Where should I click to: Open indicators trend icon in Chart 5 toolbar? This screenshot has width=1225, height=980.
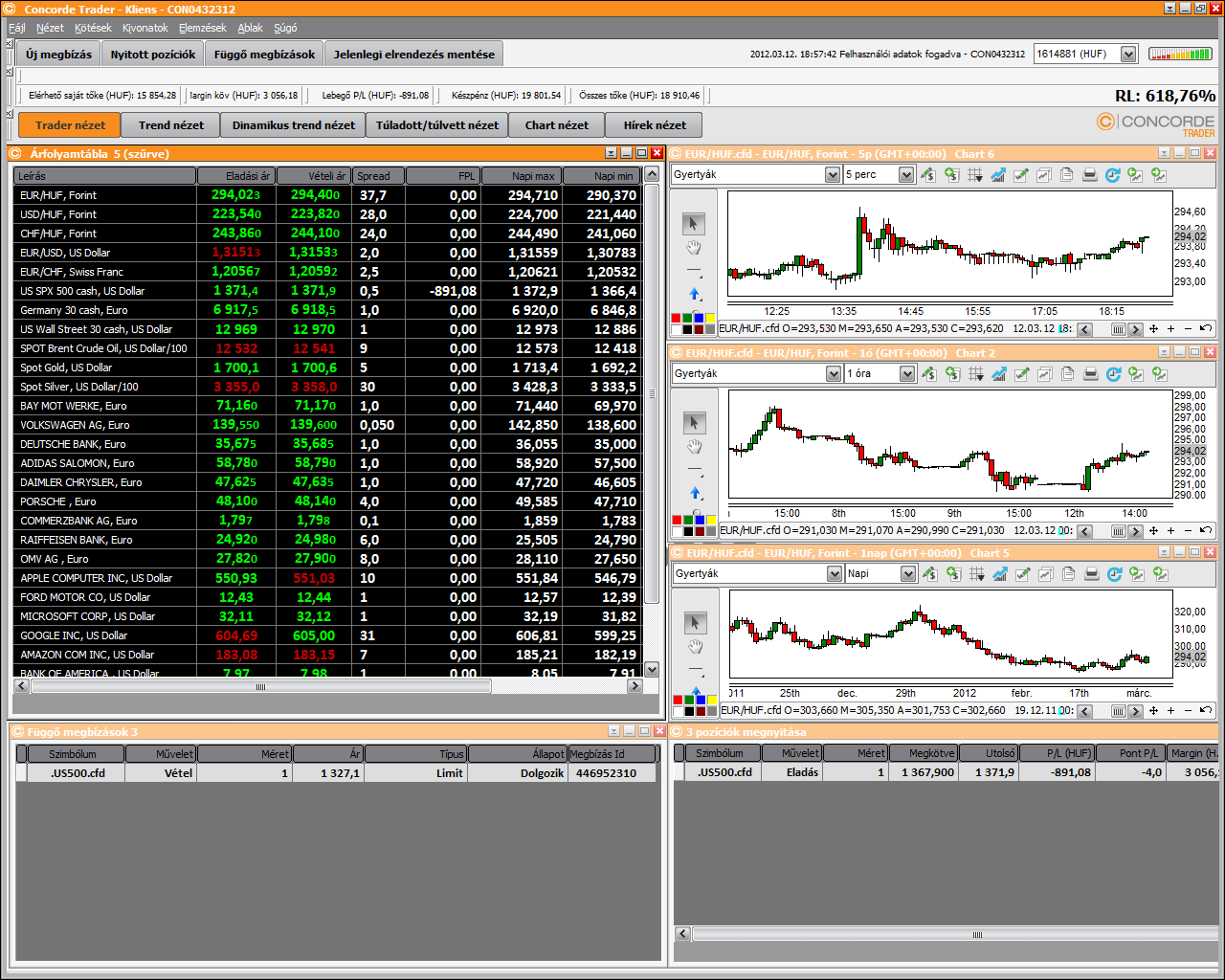pos(1000,573)
